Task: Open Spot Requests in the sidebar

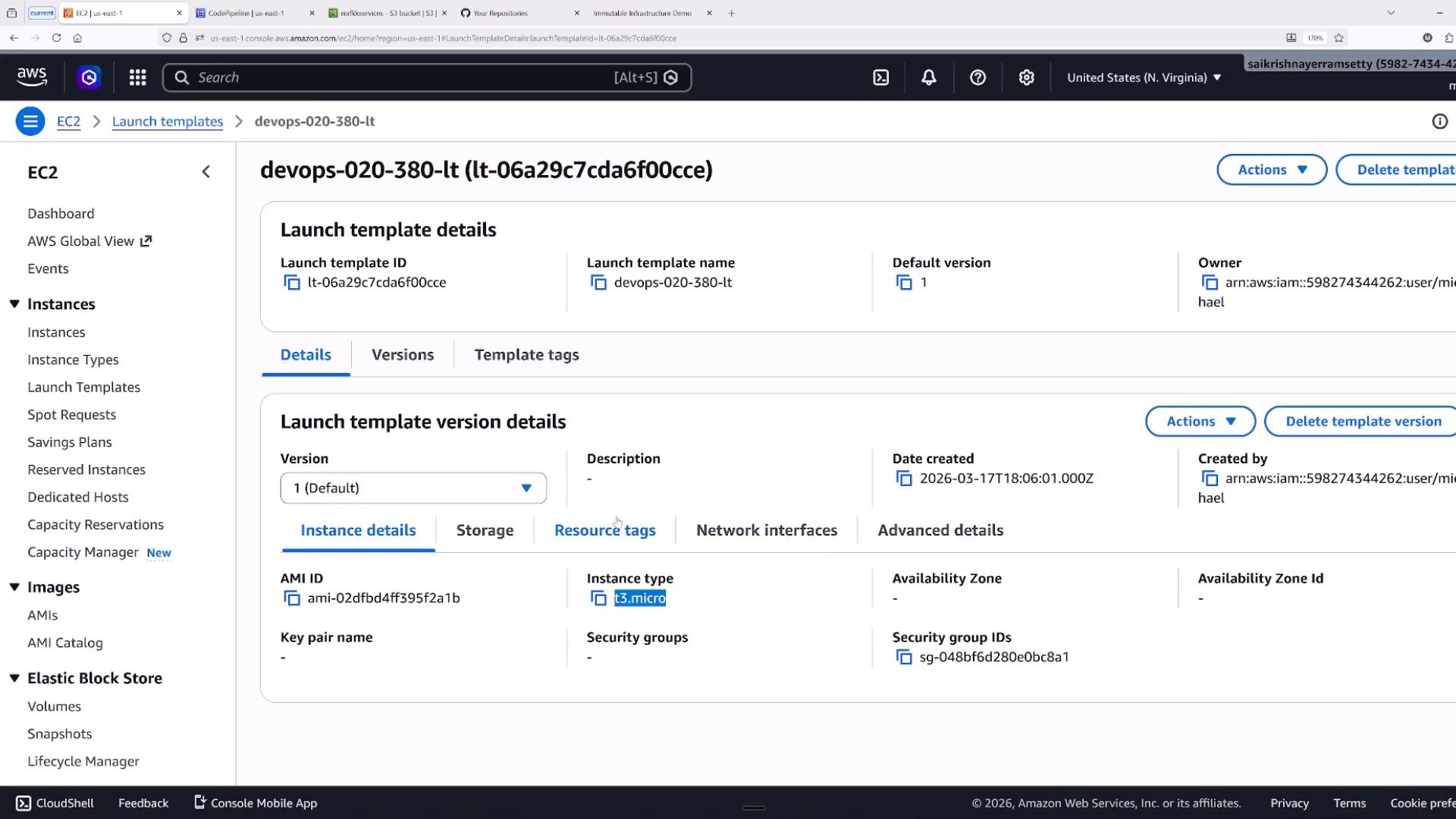Action: coord(71,415)
